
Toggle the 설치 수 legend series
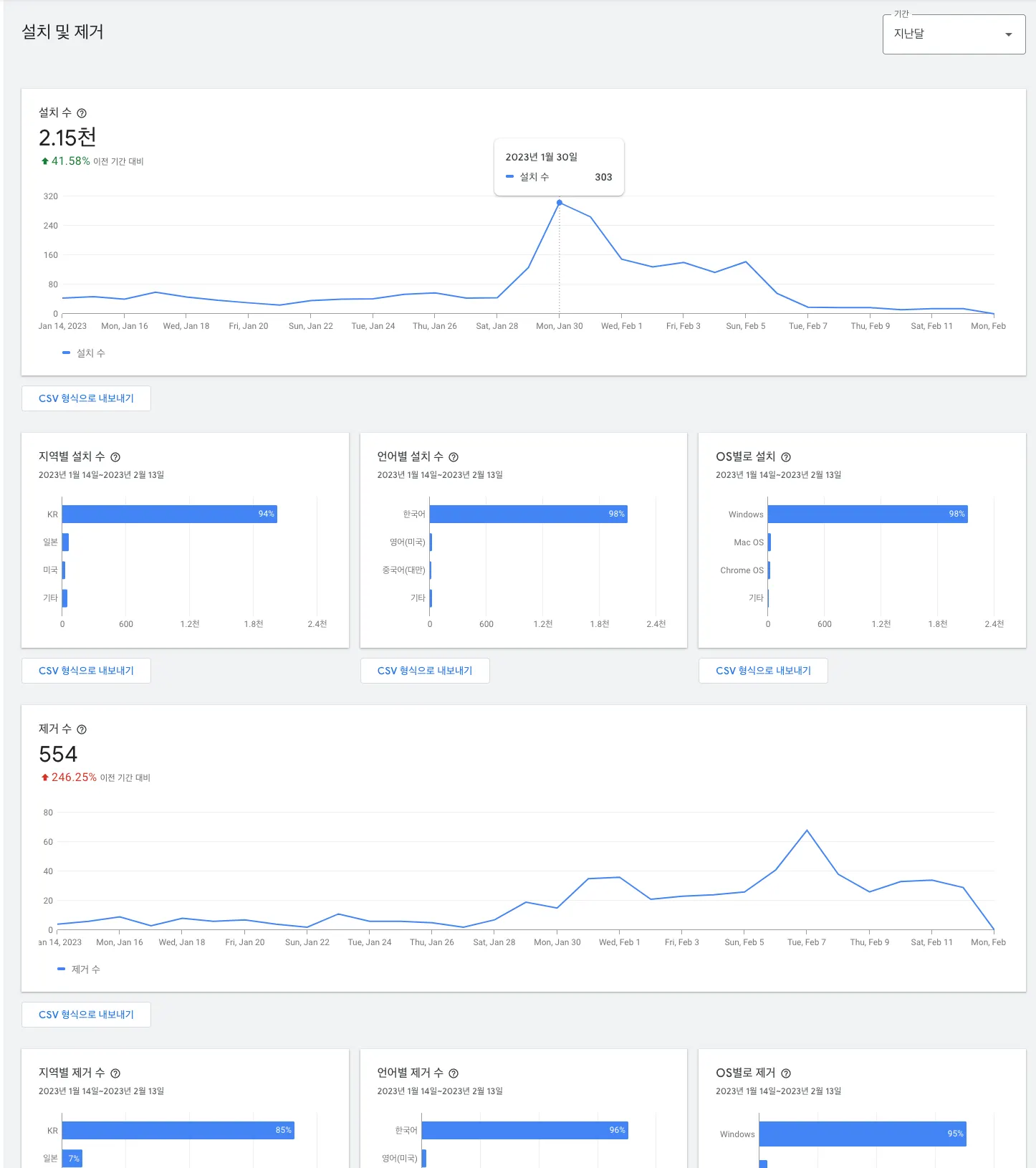coord(84,353)
